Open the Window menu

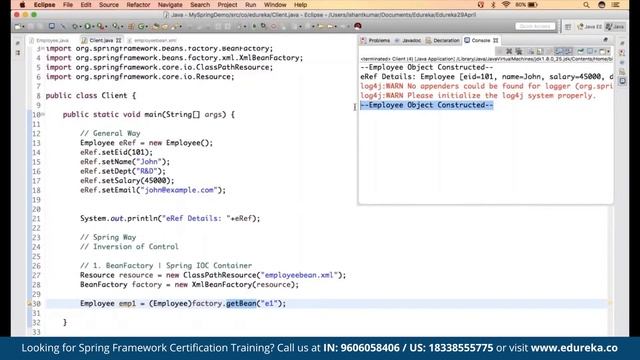[x=275, y=5]
